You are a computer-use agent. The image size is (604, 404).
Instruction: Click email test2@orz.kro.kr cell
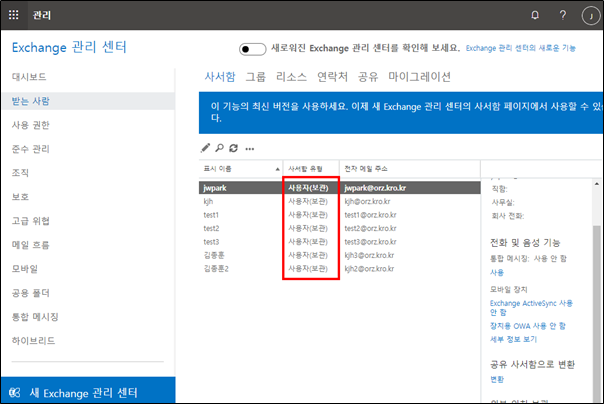pos(370,228)
